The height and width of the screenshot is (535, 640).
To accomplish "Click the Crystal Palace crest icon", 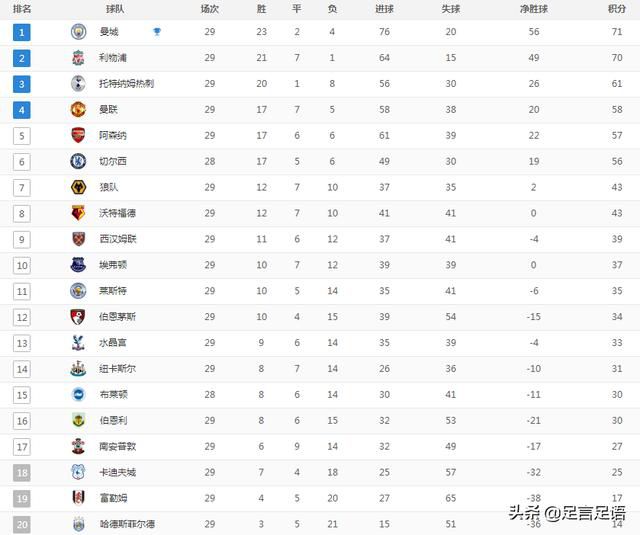I will 78,343.
